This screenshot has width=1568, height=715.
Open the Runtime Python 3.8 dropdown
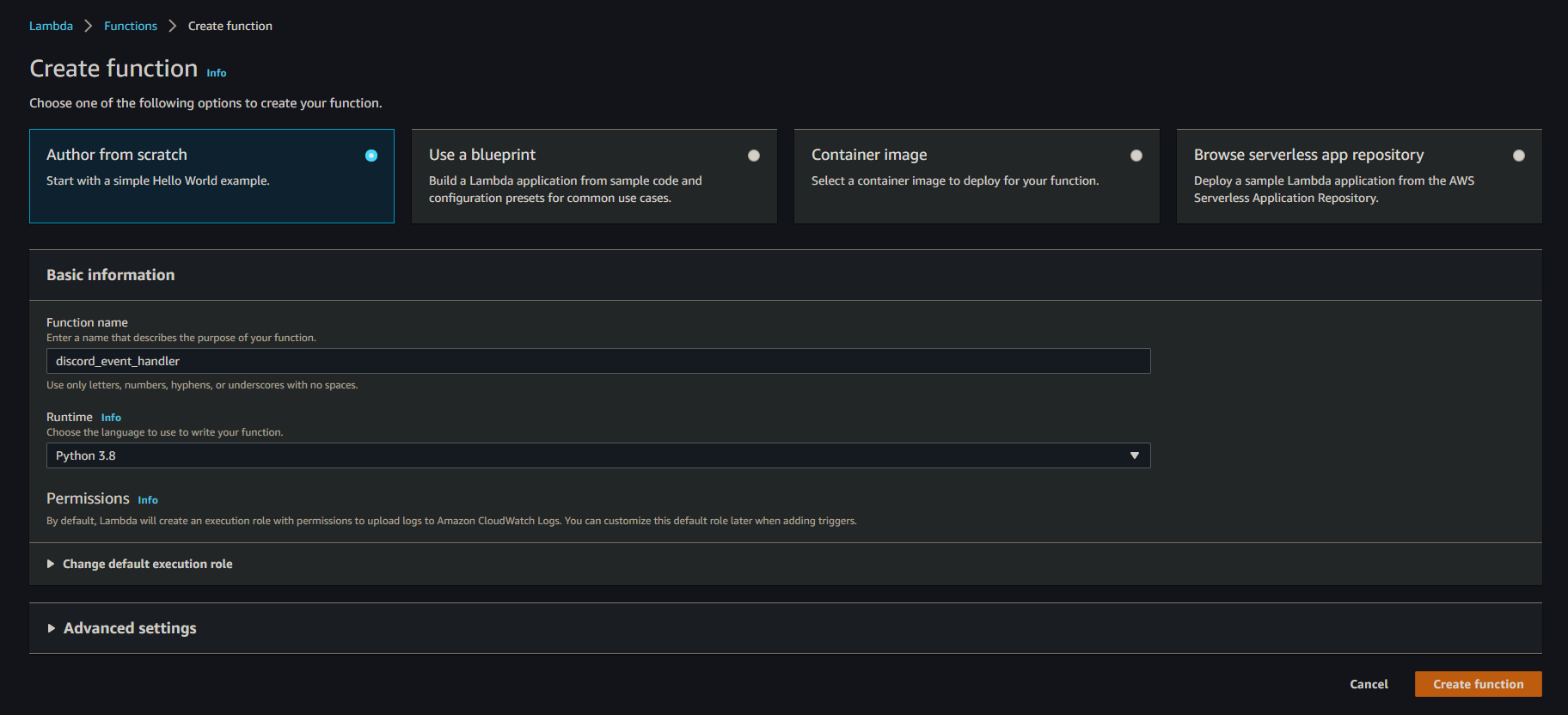tap(598, 455)
